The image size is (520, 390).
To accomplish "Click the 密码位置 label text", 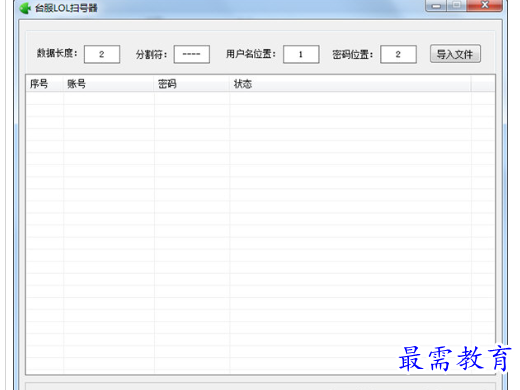I will tap(352, 54).
